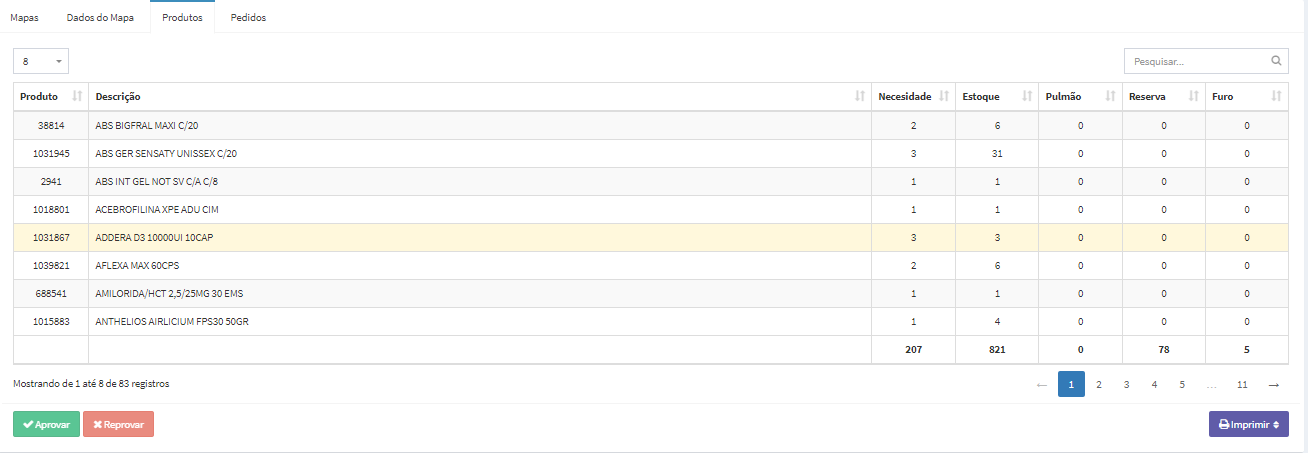Select the ADDERA D3 10000UI 10CAP row

tap(650, 237)
